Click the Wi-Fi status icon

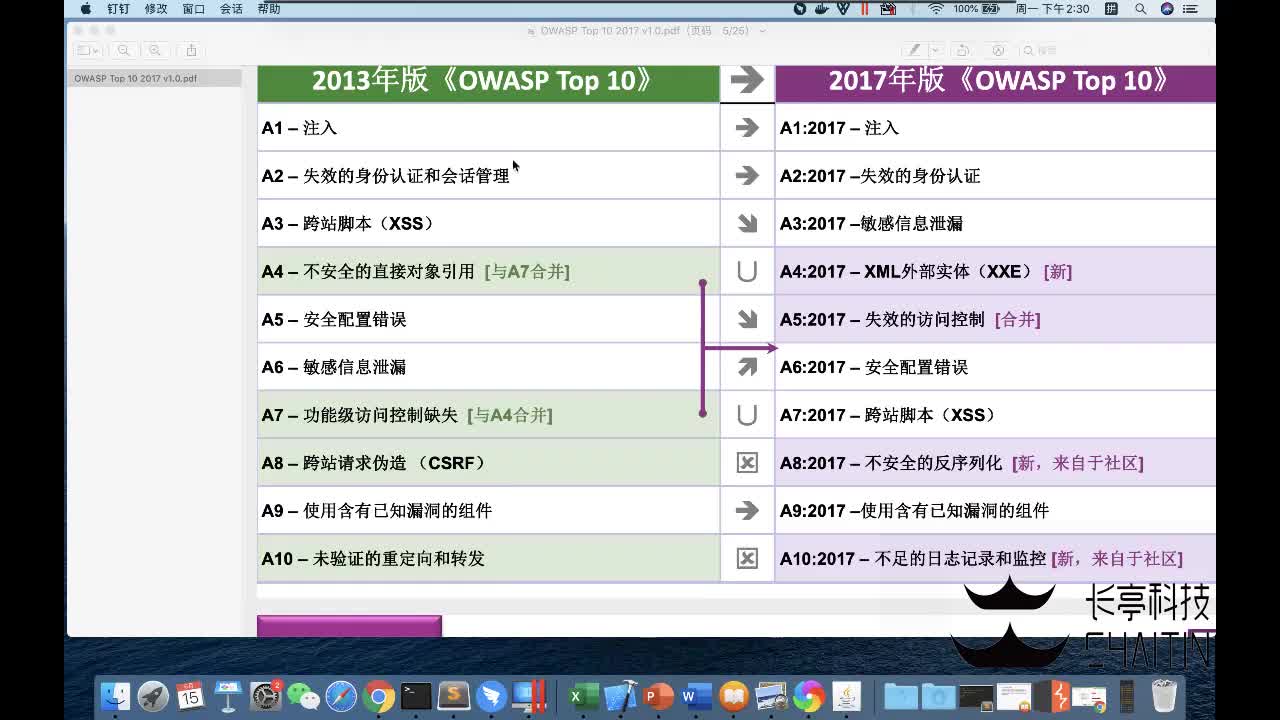(936, 9)
